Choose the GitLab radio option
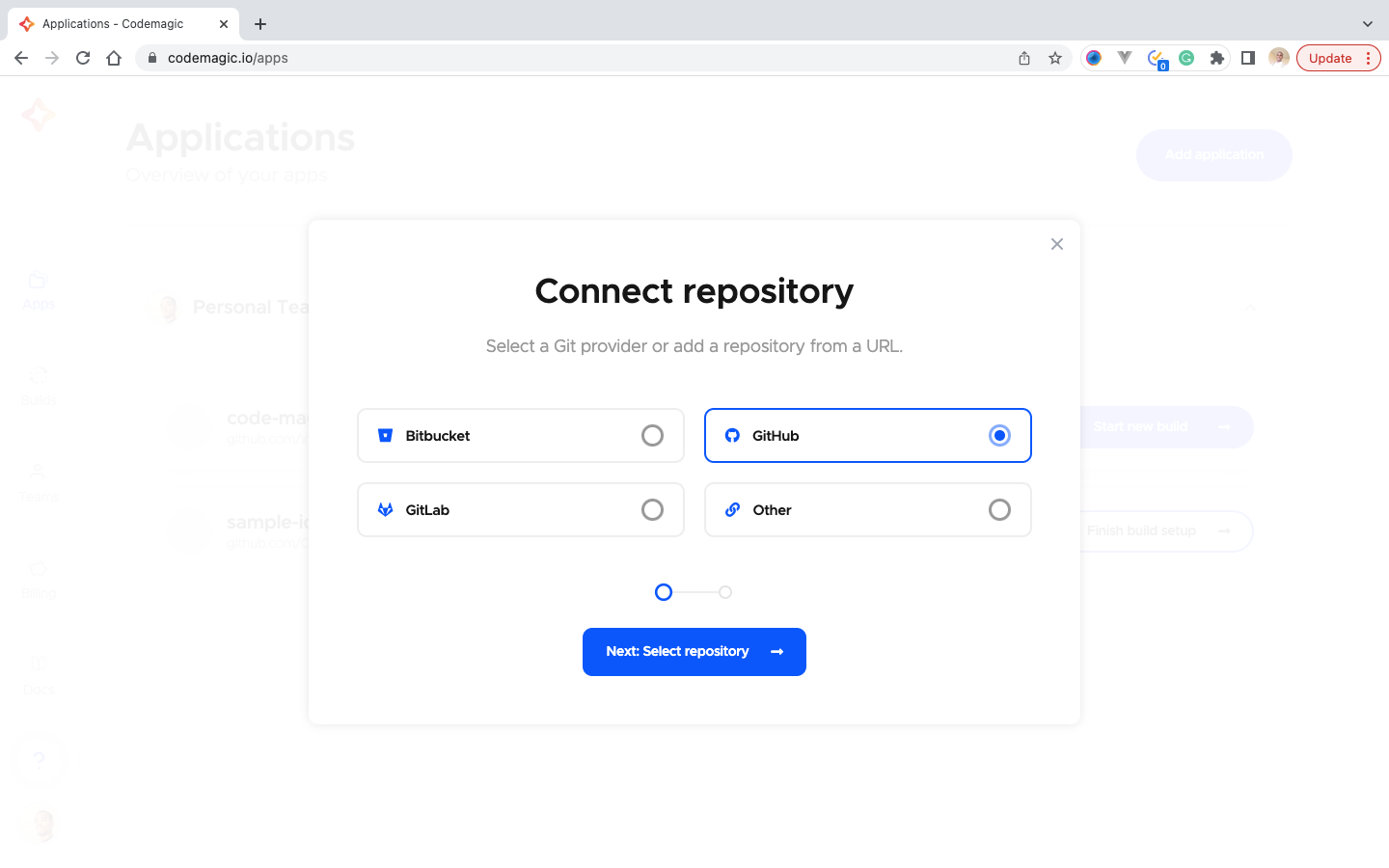1389x868 pixels. (652, 510)
